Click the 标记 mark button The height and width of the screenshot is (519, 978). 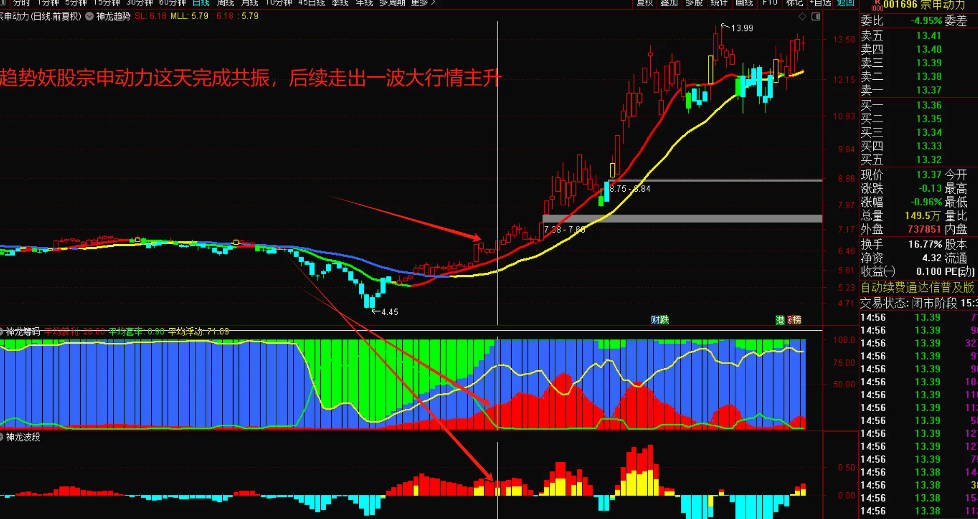coord(794,2)
